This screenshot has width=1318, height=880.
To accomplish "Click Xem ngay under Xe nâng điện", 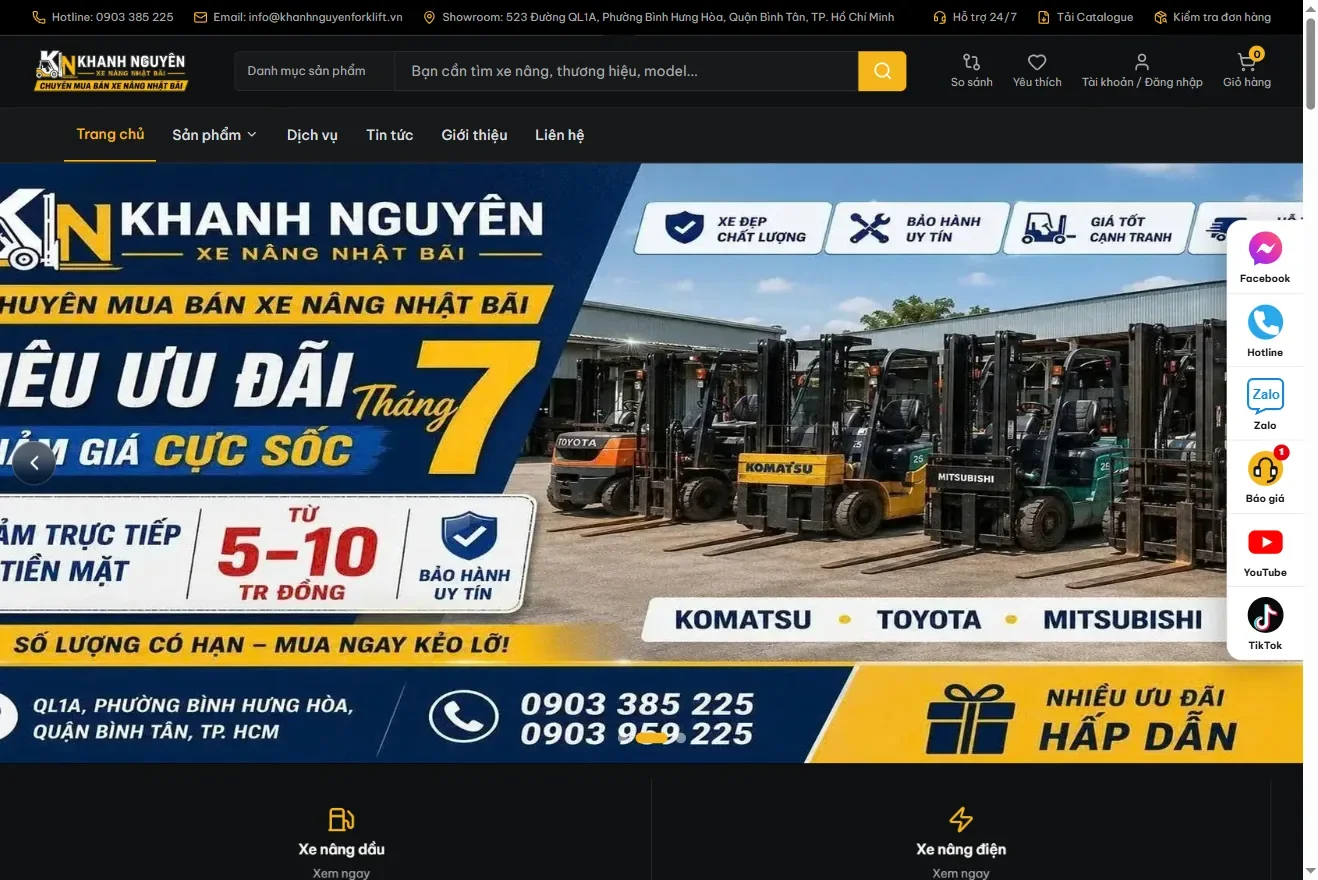I will [961, 873].
